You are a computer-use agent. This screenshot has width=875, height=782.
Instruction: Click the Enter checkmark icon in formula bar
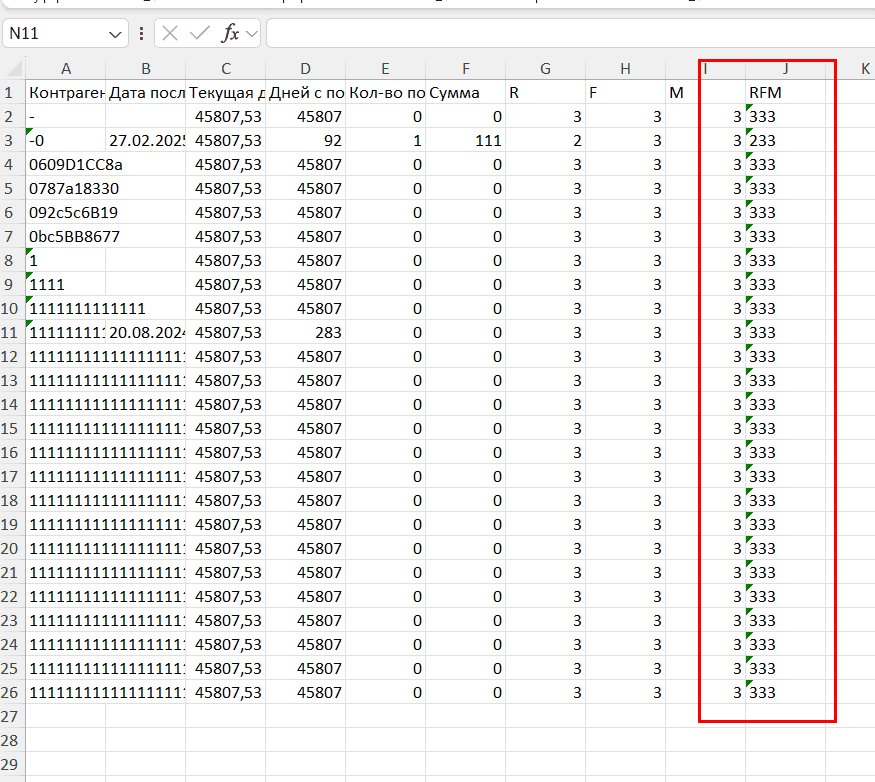pos(200,33)
